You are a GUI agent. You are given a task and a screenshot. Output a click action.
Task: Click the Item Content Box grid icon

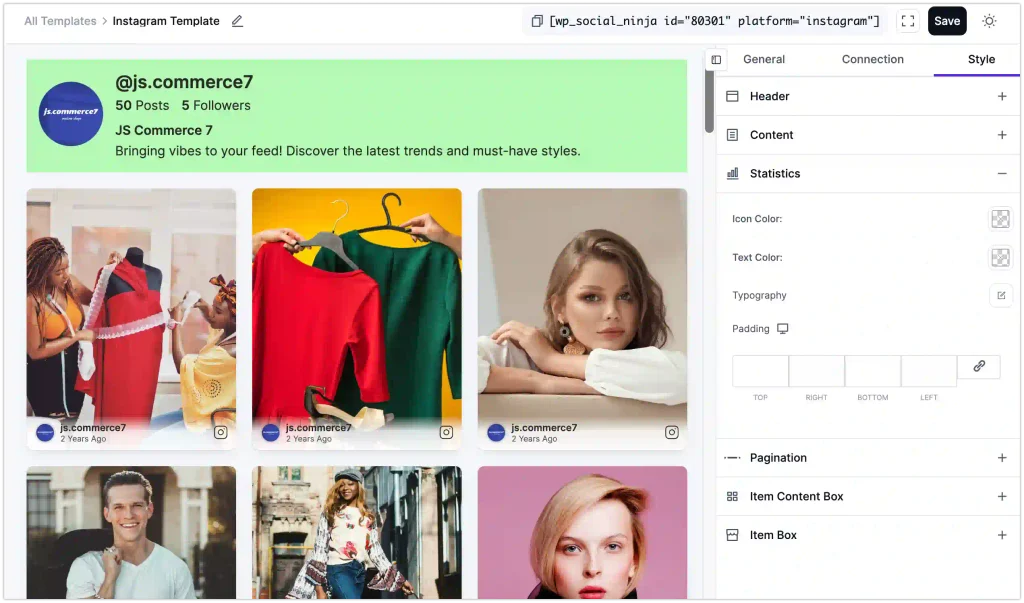click(x=732, y=497)
